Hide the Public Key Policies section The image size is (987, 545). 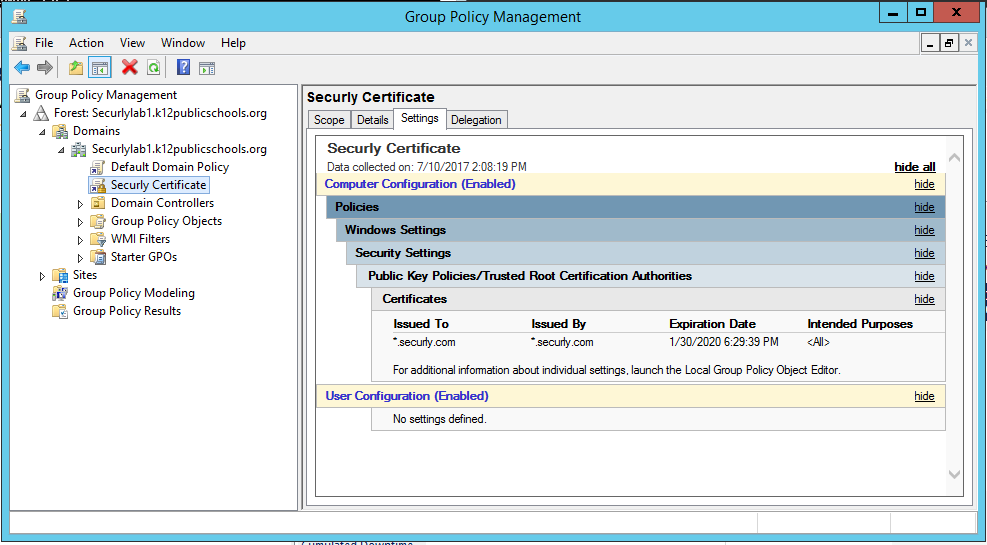click(x=924, y=276)
